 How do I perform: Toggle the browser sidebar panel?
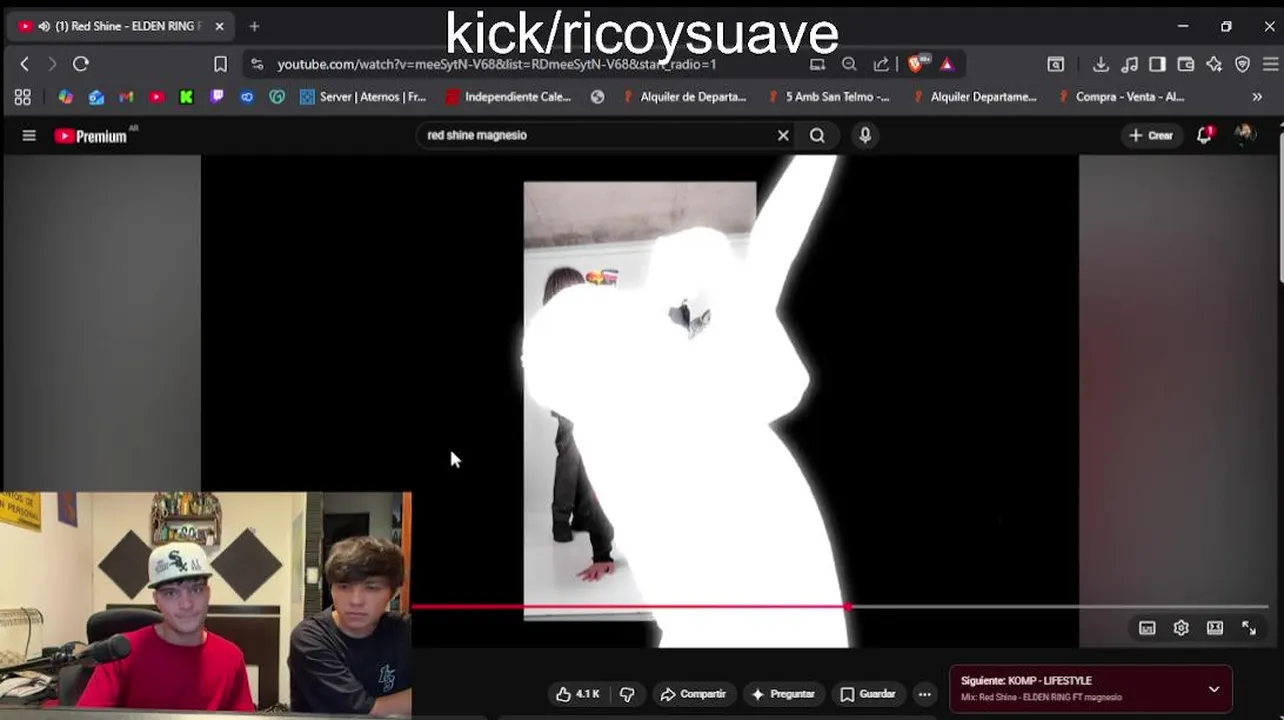tap(1157, 64)
